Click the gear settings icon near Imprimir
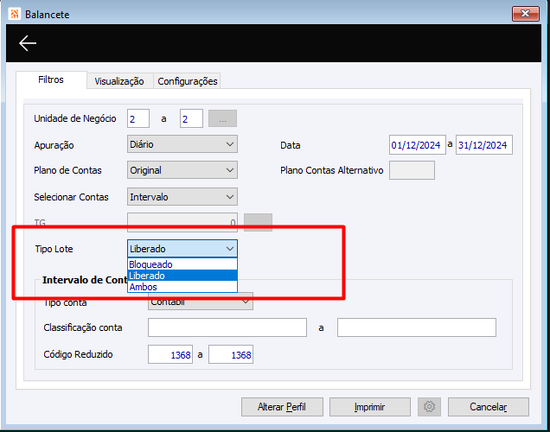This screenshot has width=550, height=432. tap(429, 407)
